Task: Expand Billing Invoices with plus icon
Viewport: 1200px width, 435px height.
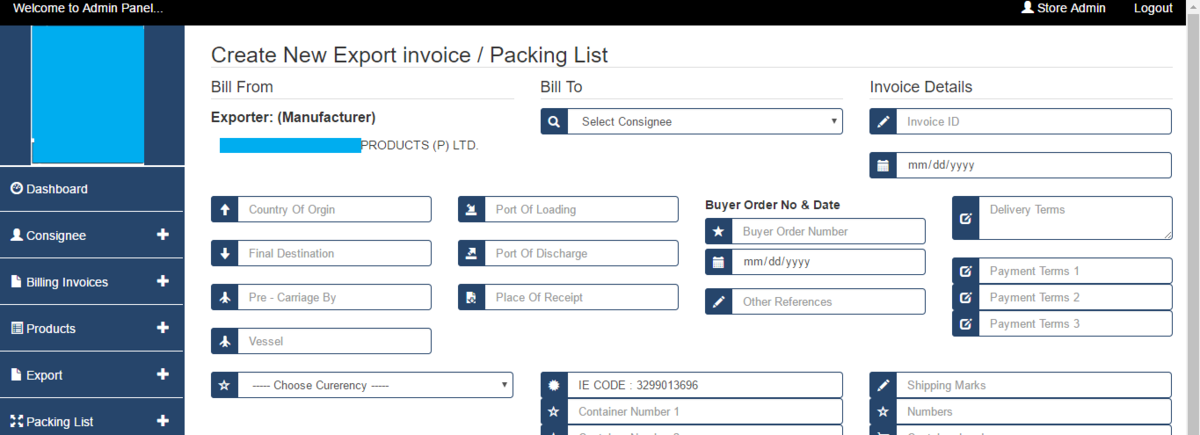Action: pos(163,282)
